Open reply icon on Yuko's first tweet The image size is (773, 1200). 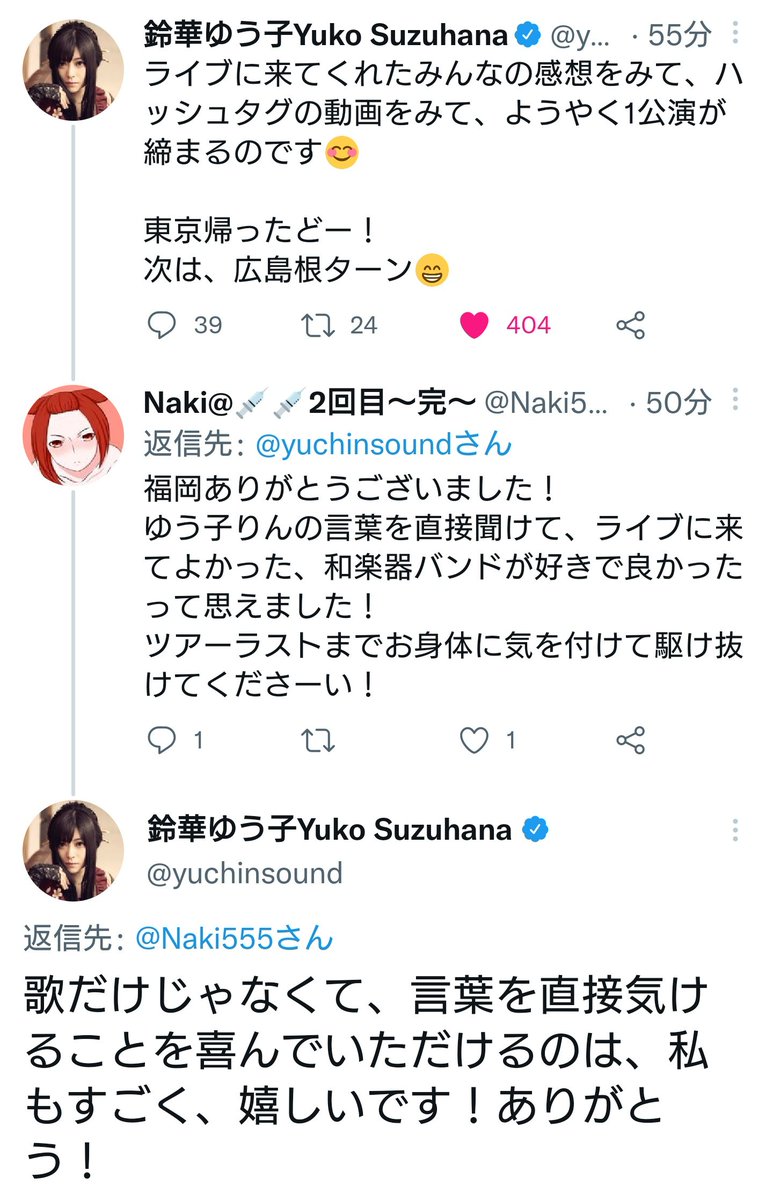tap(161, 325)
